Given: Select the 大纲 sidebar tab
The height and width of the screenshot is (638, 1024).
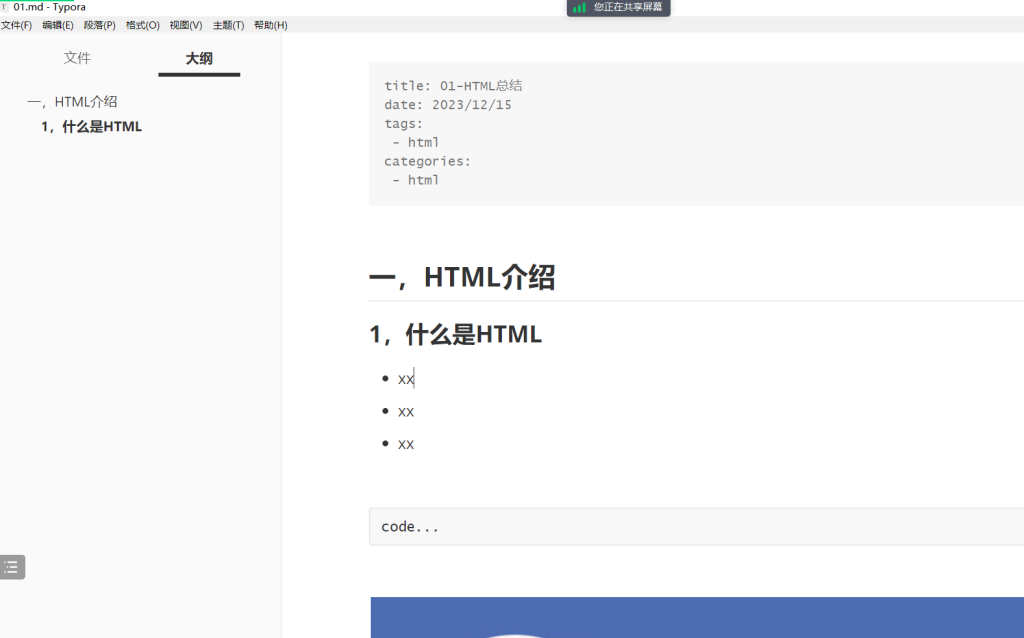Looking at the screenshot, I should (x=199, y=59).
